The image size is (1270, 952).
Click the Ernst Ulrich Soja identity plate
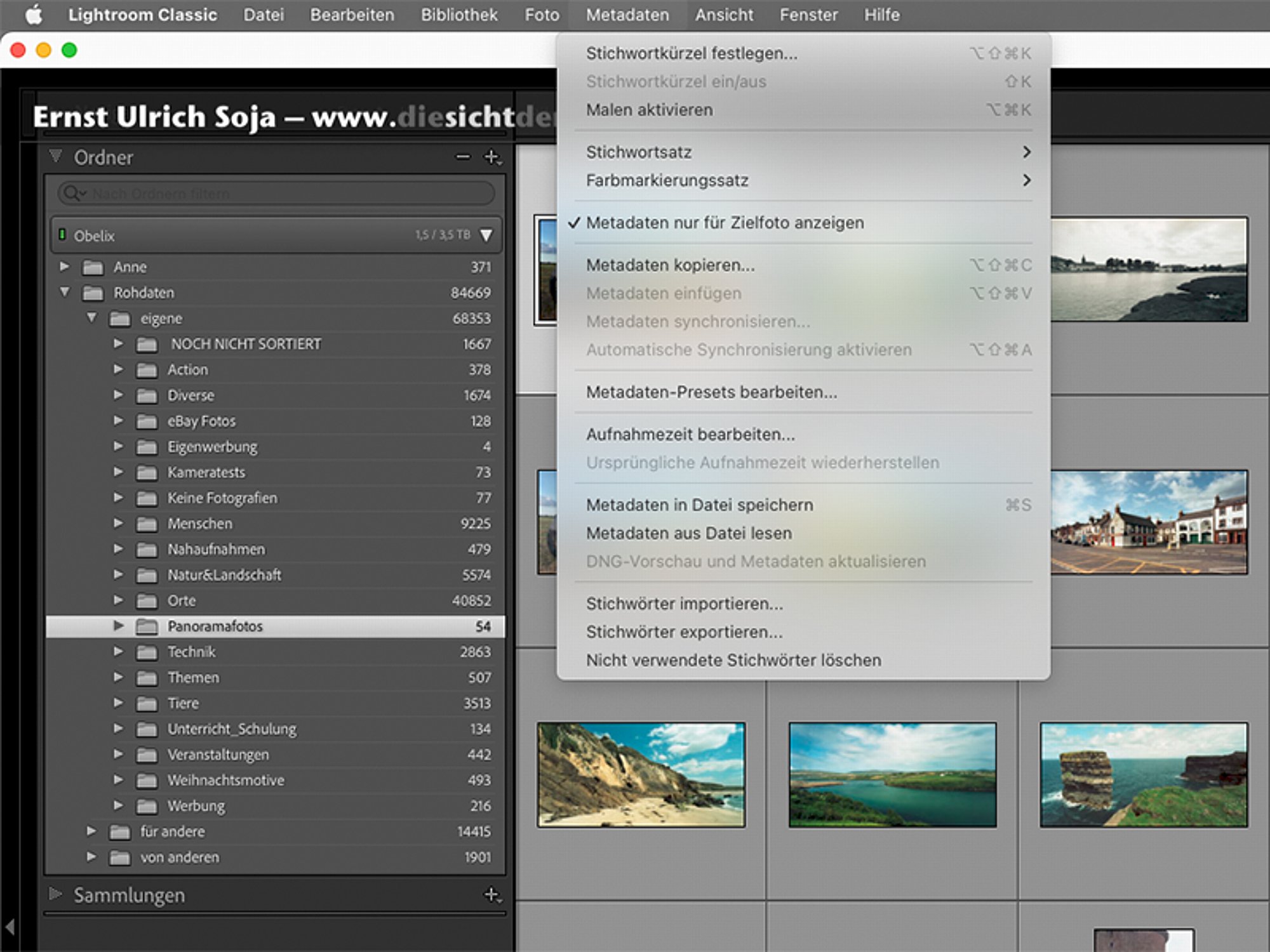point(295,117)
